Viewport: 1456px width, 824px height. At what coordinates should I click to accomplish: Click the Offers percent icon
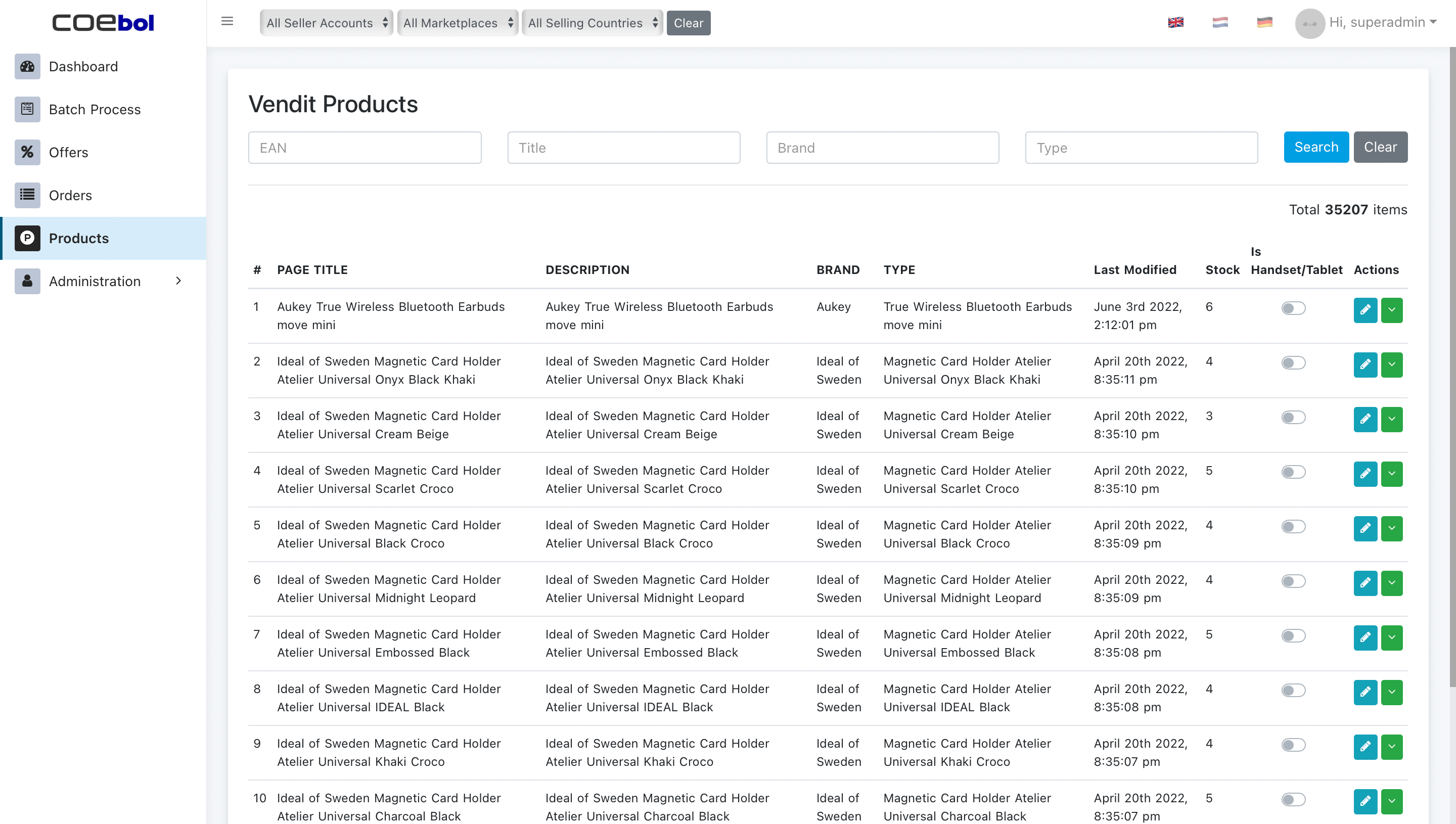coord(27,152)
